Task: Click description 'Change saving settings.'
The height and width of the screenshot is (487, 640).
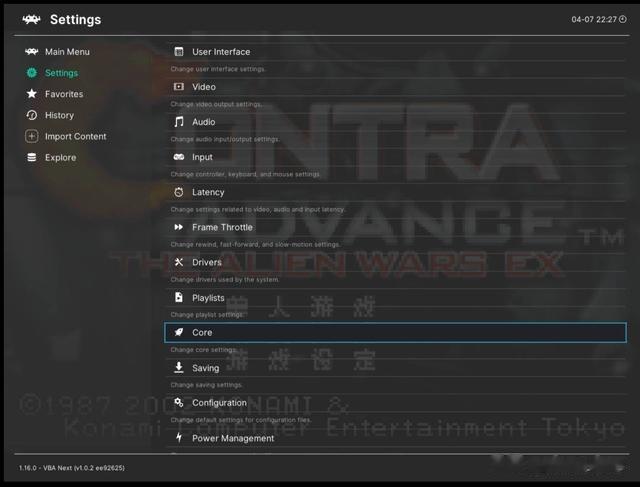Action: (206, 385)
